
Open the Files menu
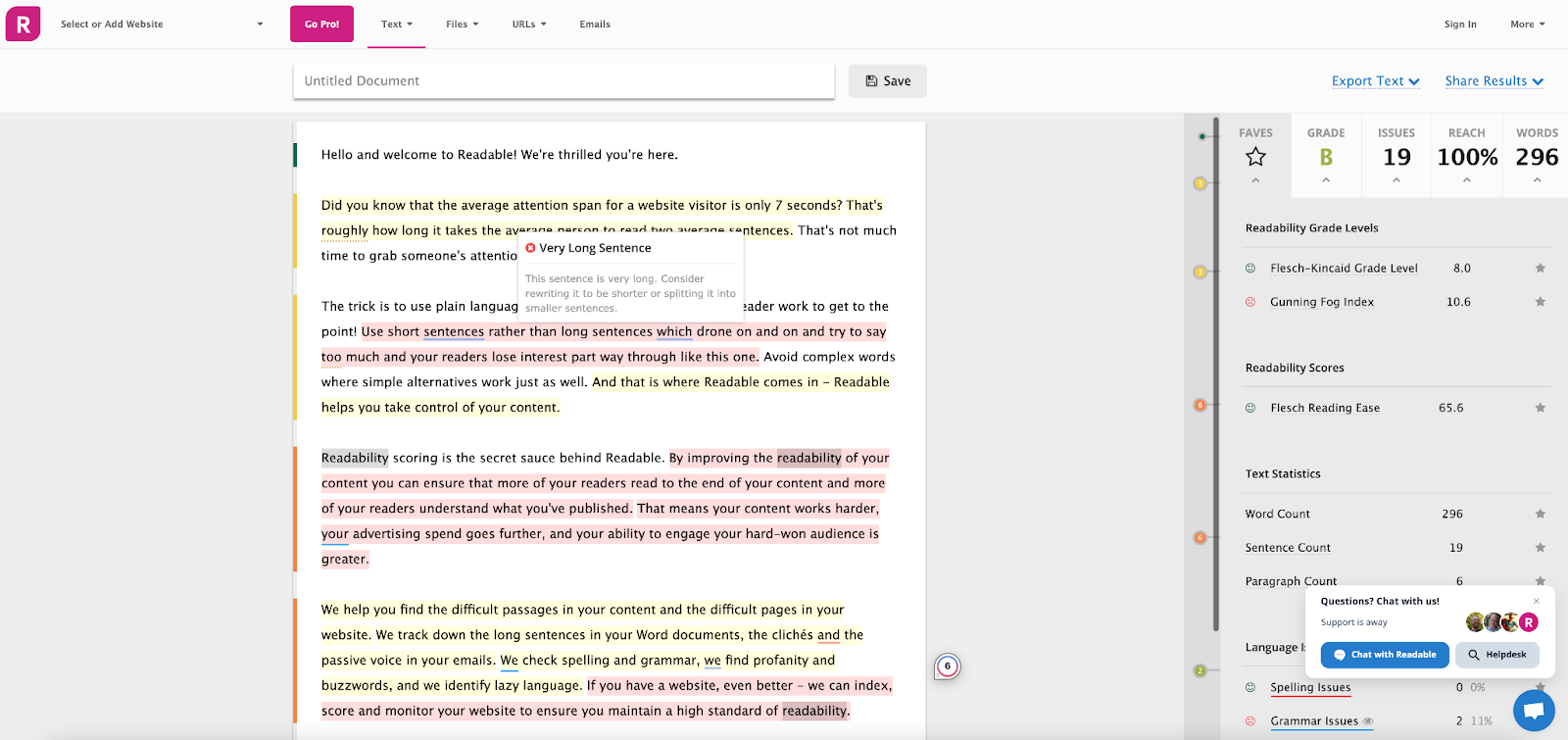pyautogui.click(x=462, y=25)
